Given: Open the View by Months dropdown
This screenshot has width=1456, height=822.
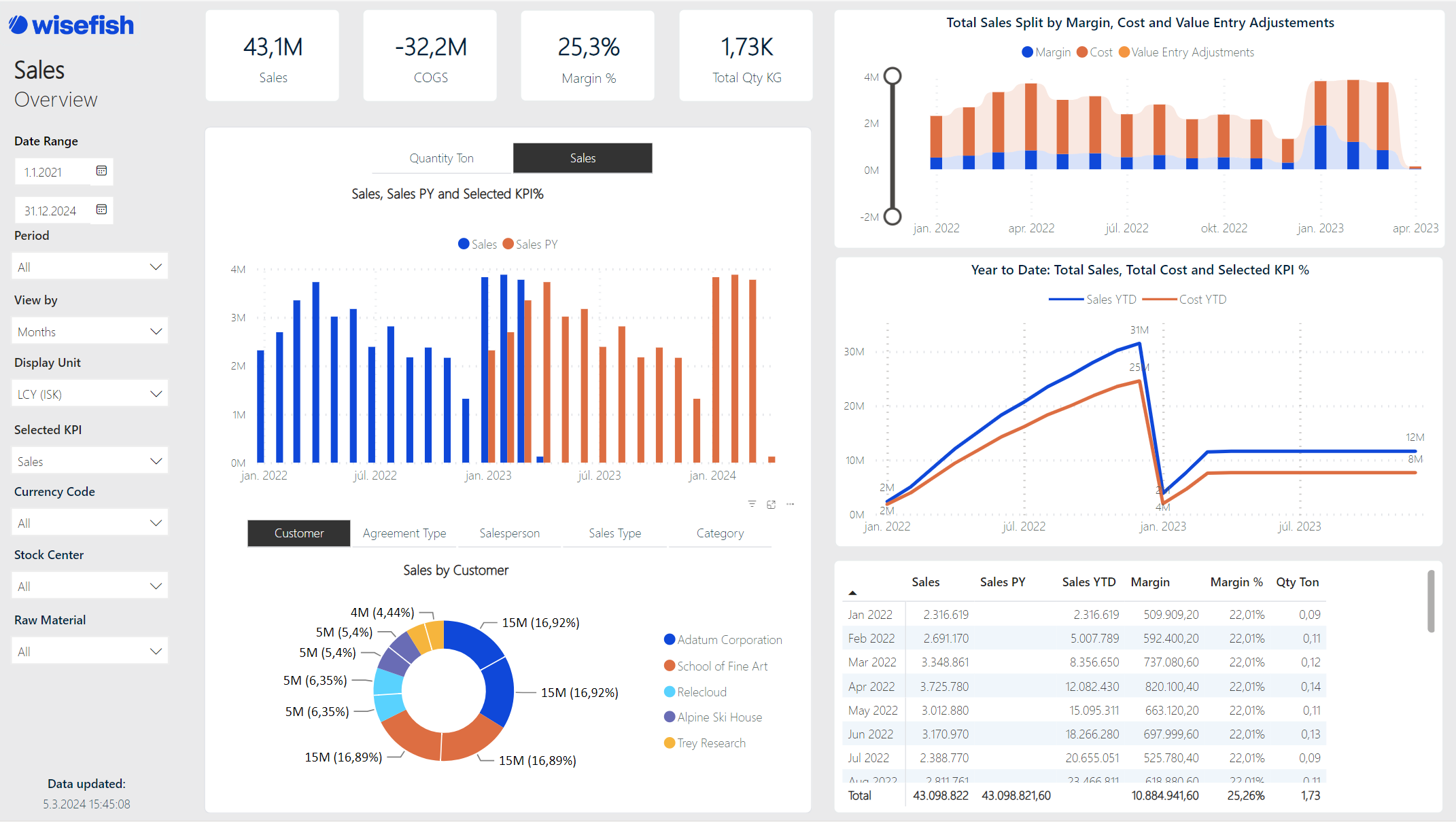Looking at the screenshot, I should (x=90, y=332).
